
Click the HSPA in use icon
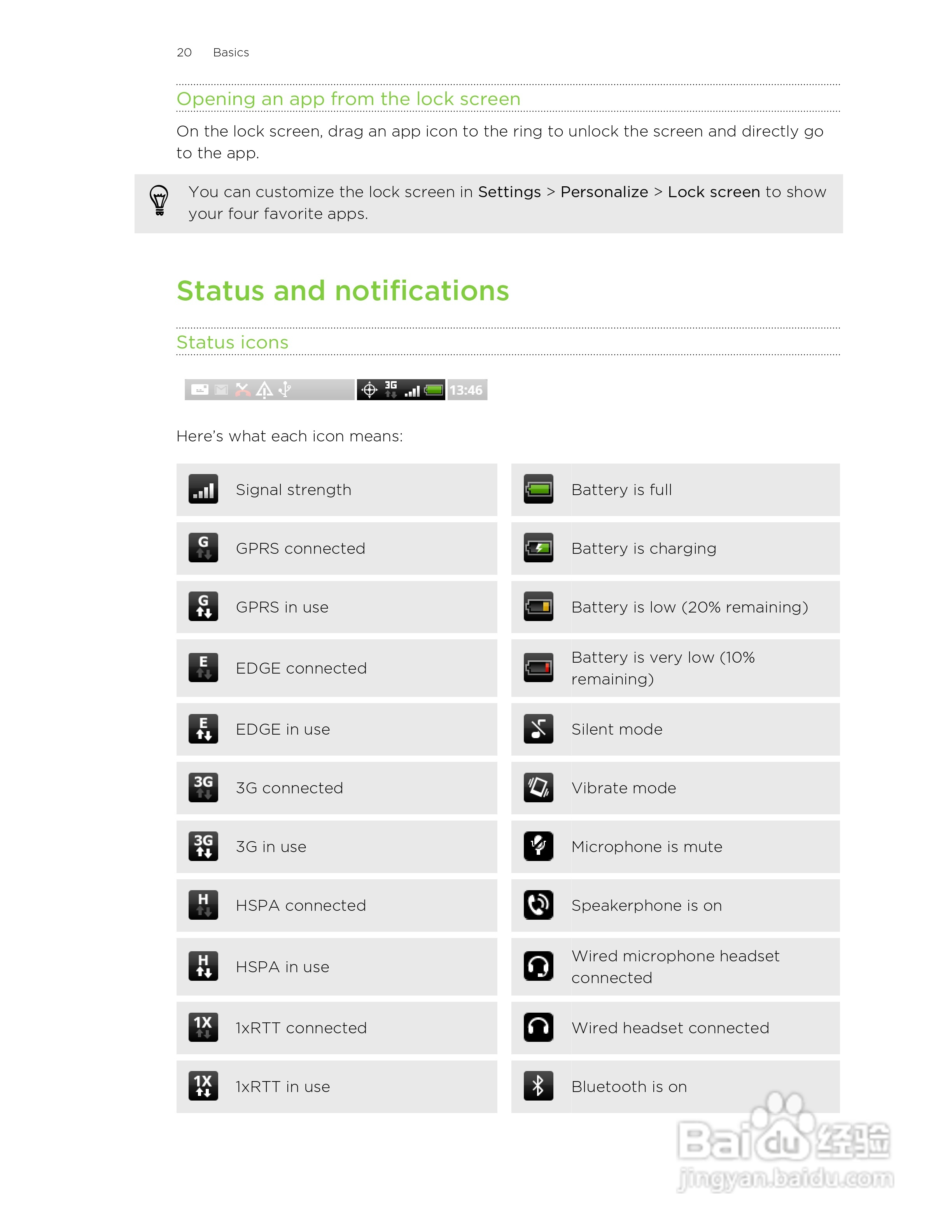(x=203, y=966)
